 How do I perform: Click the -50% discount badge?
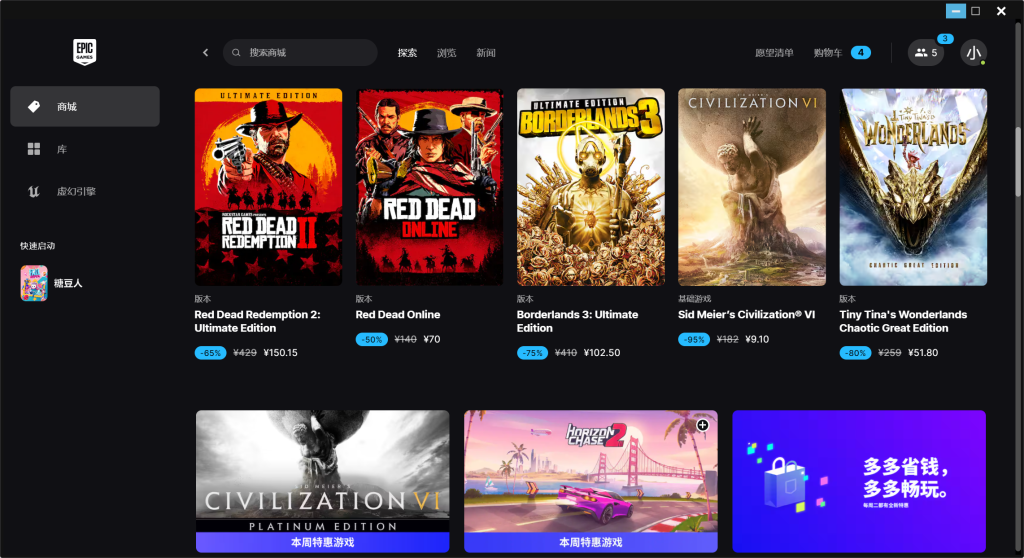tap(372, 339)
